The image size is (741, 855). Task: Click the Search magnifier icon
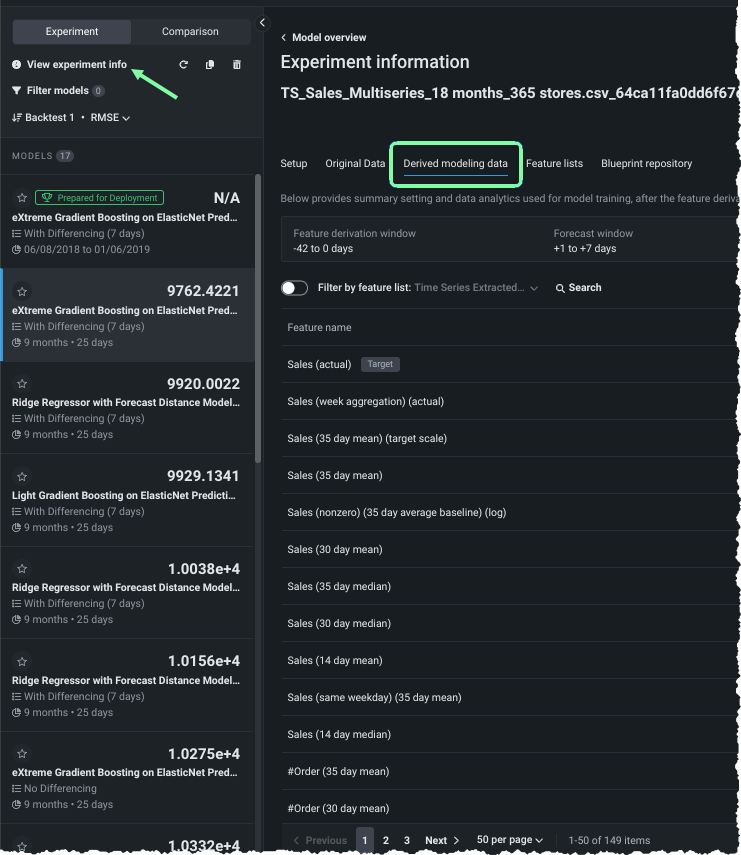coord(561,288)
